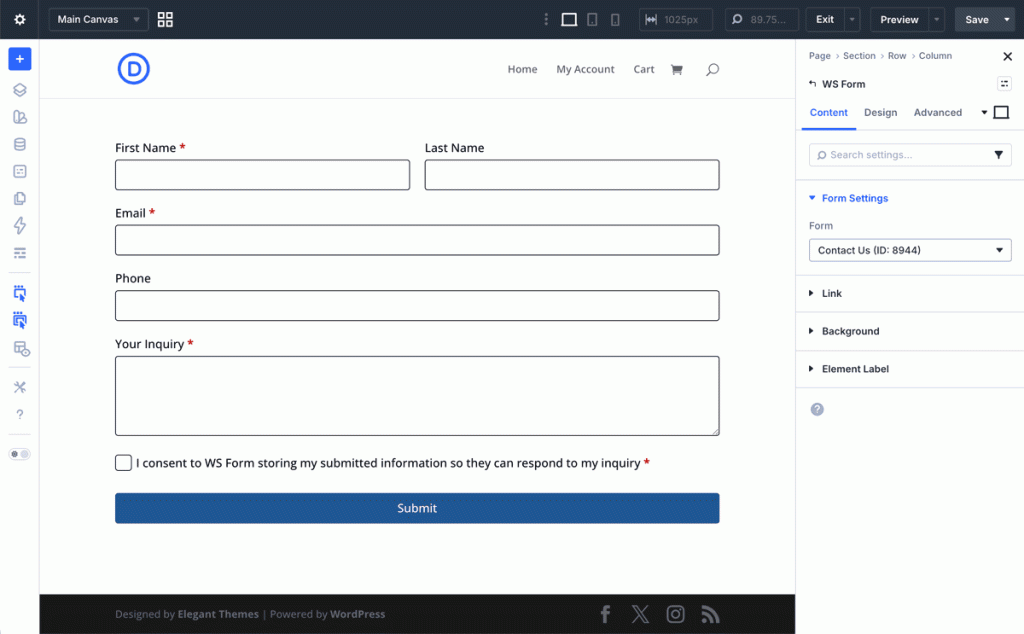Open X social icon in footer
This screenshot has height=634, width=1024.
pyautogui.click(x=640, y=614)
